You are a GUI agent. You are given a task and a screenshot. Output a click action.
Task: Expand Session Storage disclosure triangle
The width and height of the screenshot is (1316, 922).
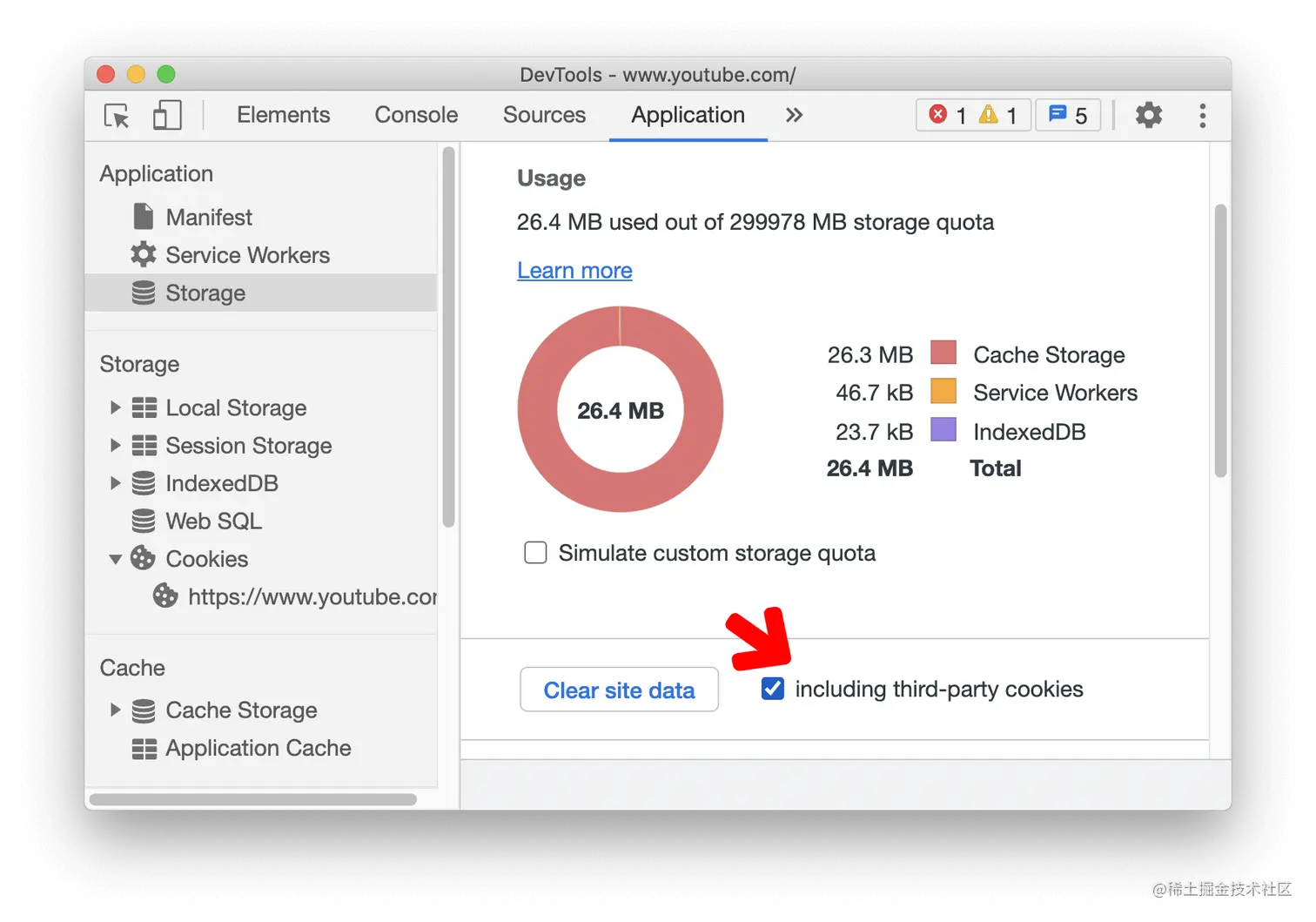tap(115, 445)
